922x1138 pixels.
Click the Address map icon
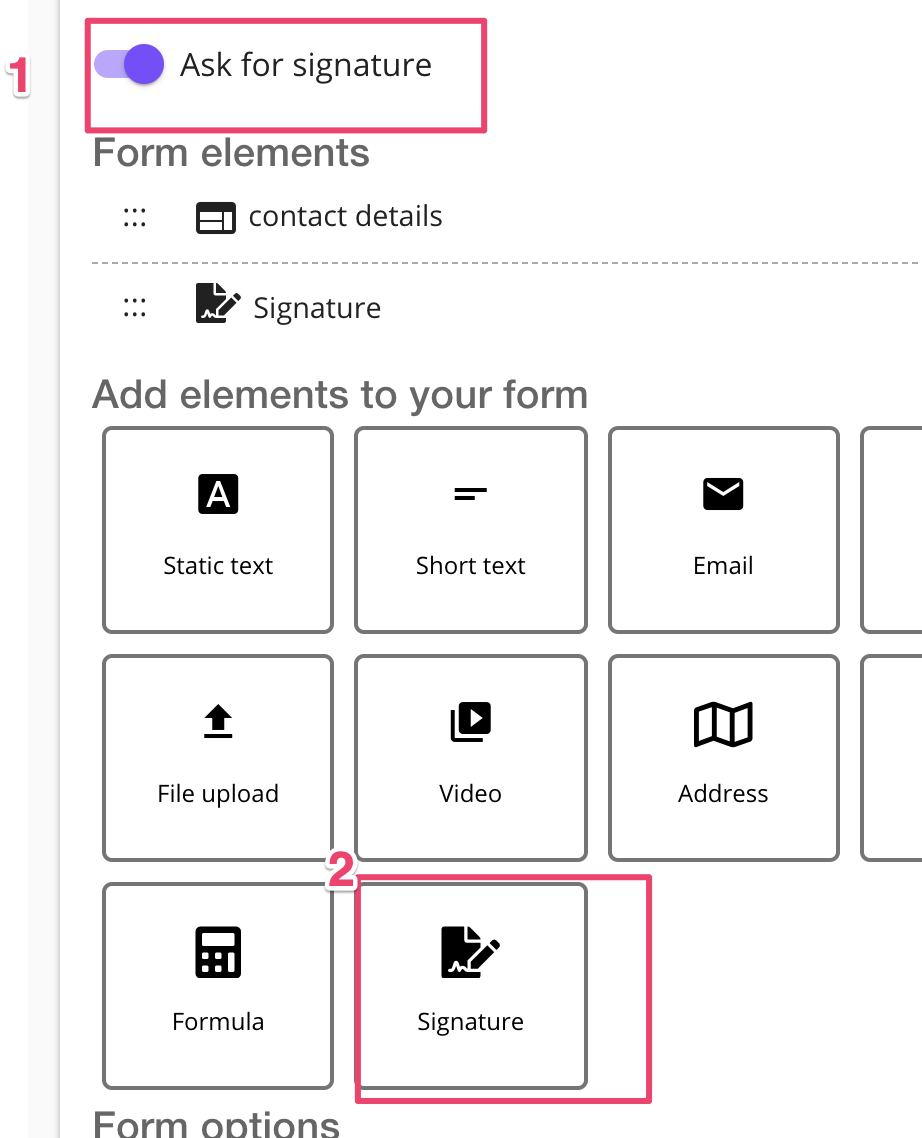click(723, 723)
